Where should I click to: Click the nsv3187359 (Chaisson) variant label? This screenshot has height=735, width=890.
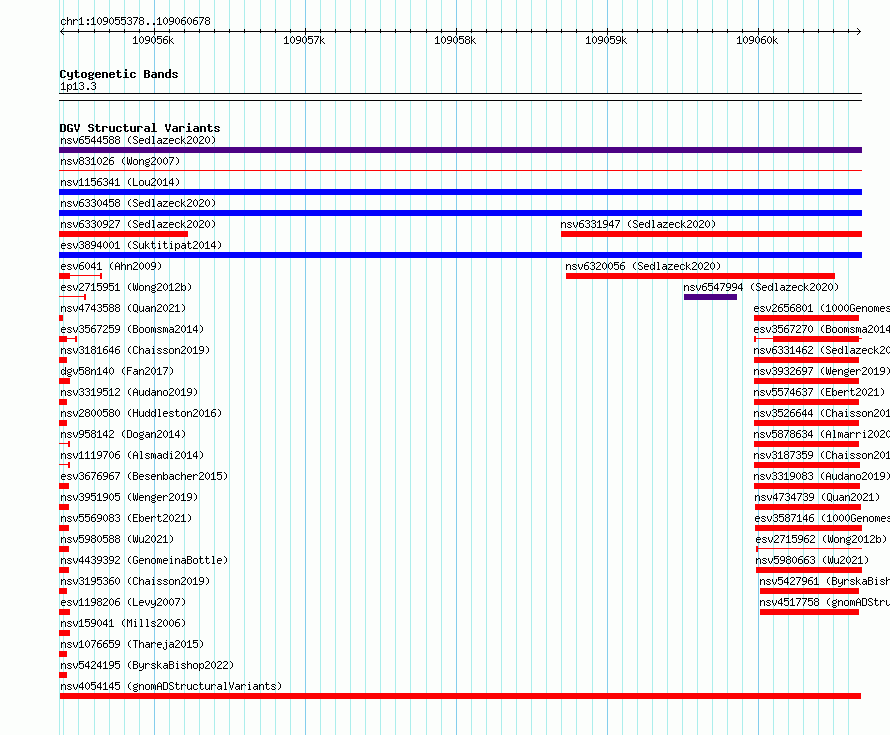pyautogui.click(x=822, y=455)
